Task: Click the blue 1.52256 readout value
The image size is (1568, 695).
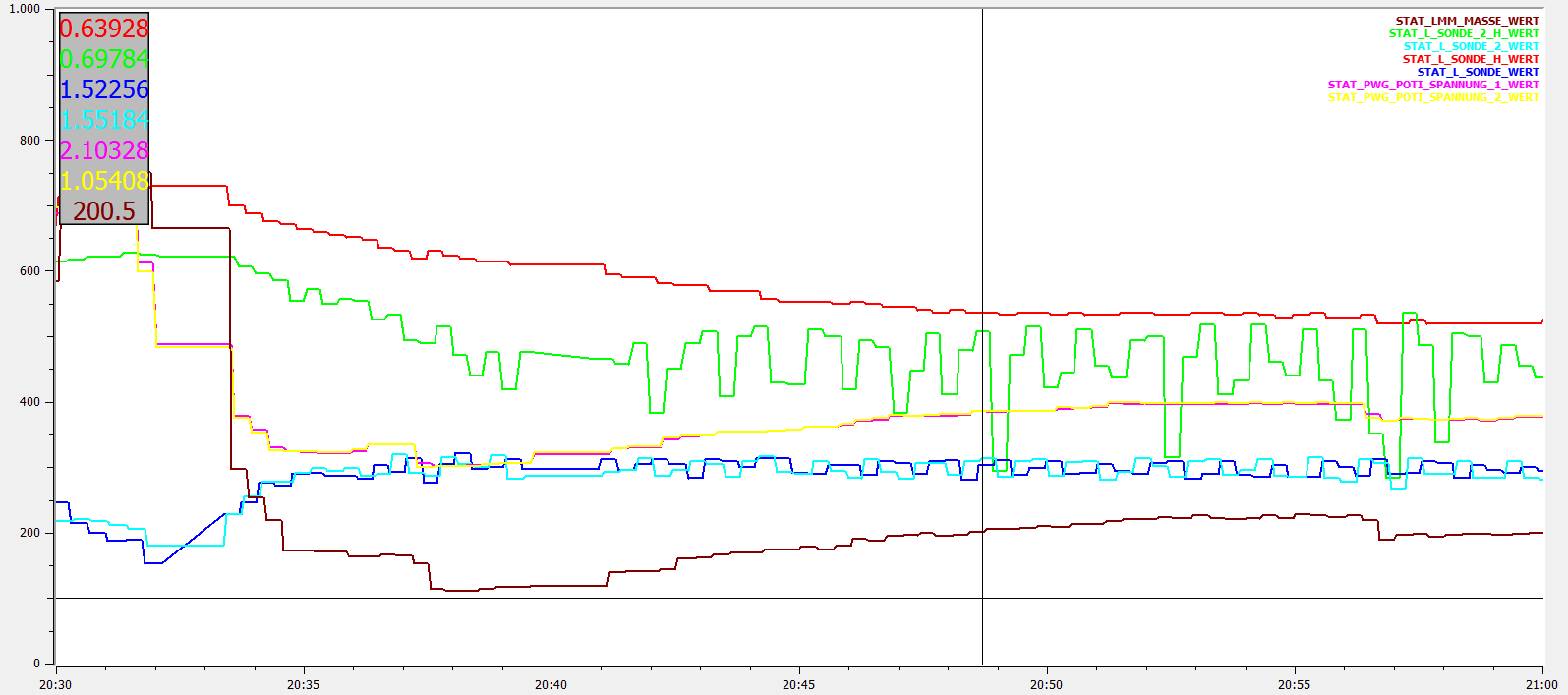Action: (104, 89)
